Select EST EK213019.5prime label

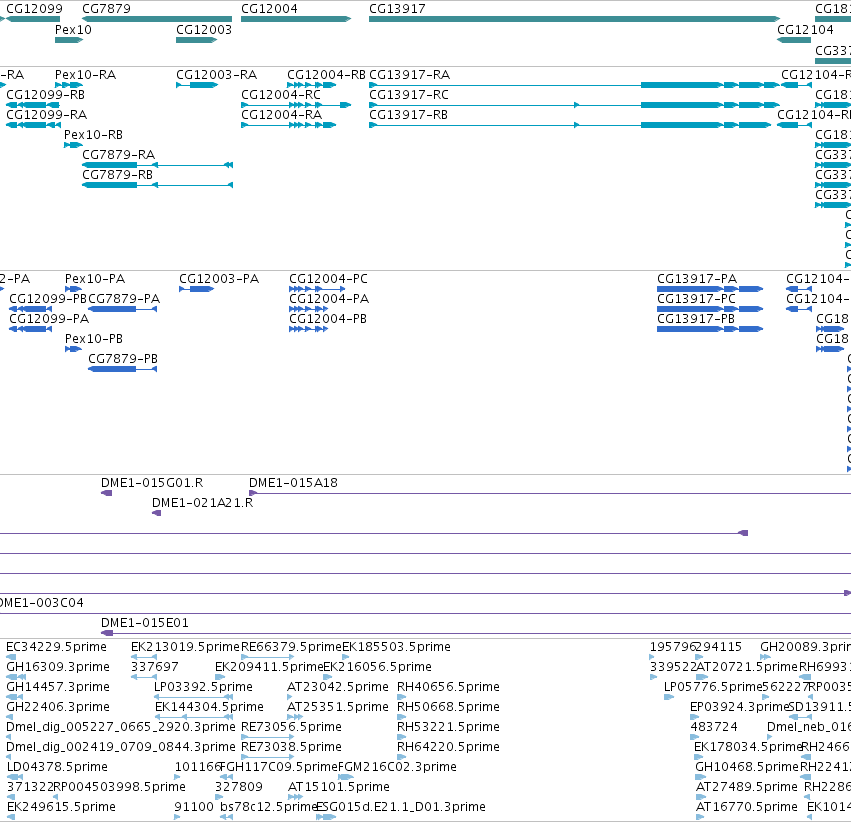click(x=185, y=647)
